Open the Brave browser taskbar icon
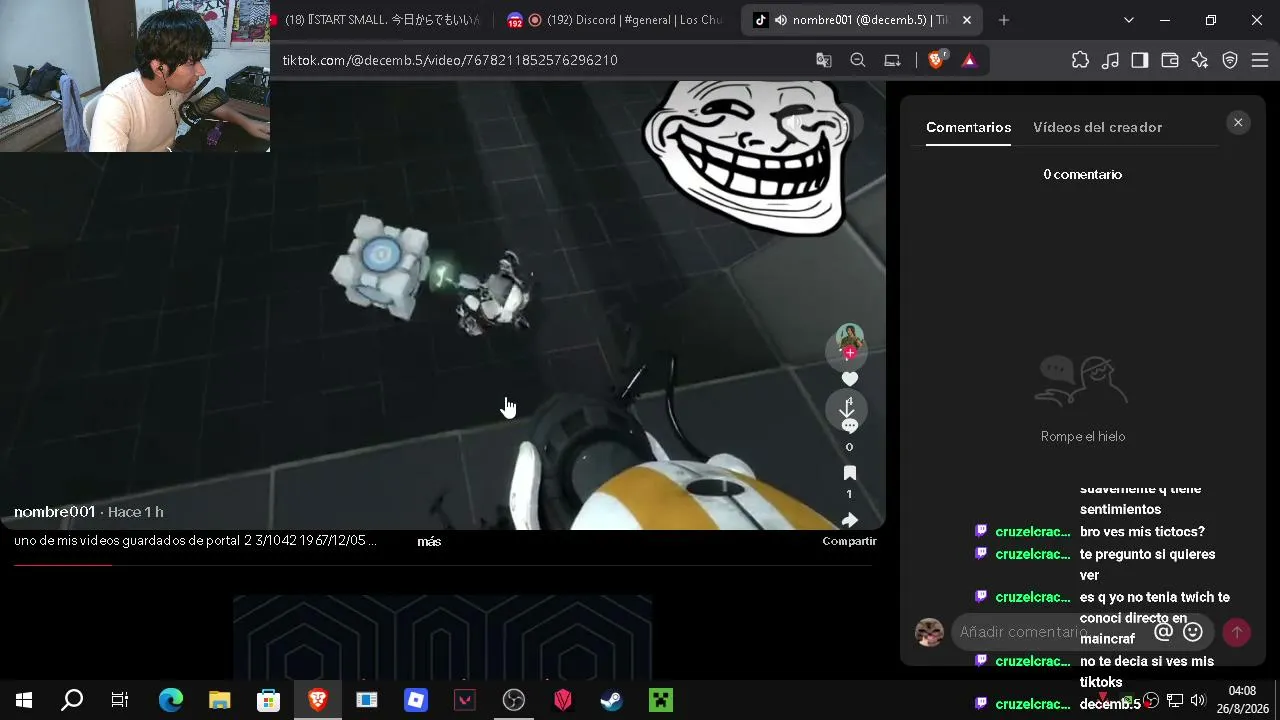 [x=318, y=700]
